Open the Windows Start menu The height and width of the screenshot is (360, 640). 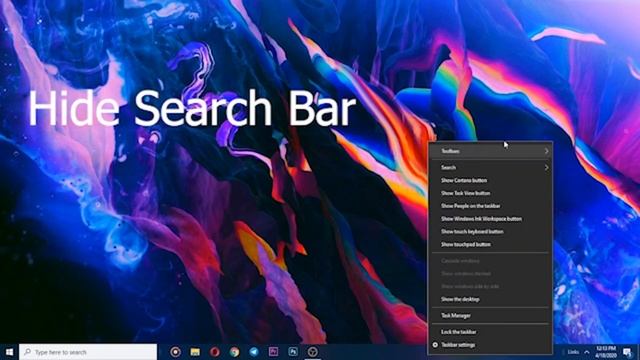coord(9,352)
